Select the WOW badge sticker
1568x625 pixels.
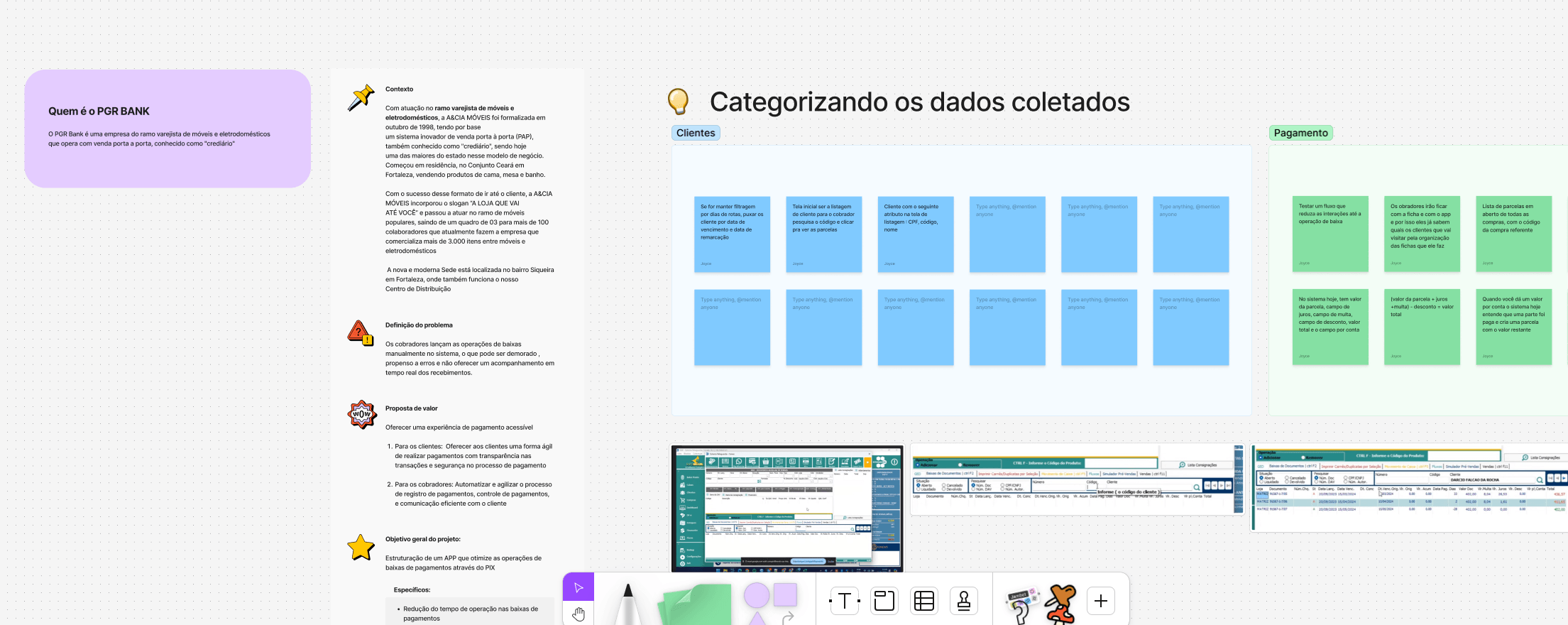361,414
